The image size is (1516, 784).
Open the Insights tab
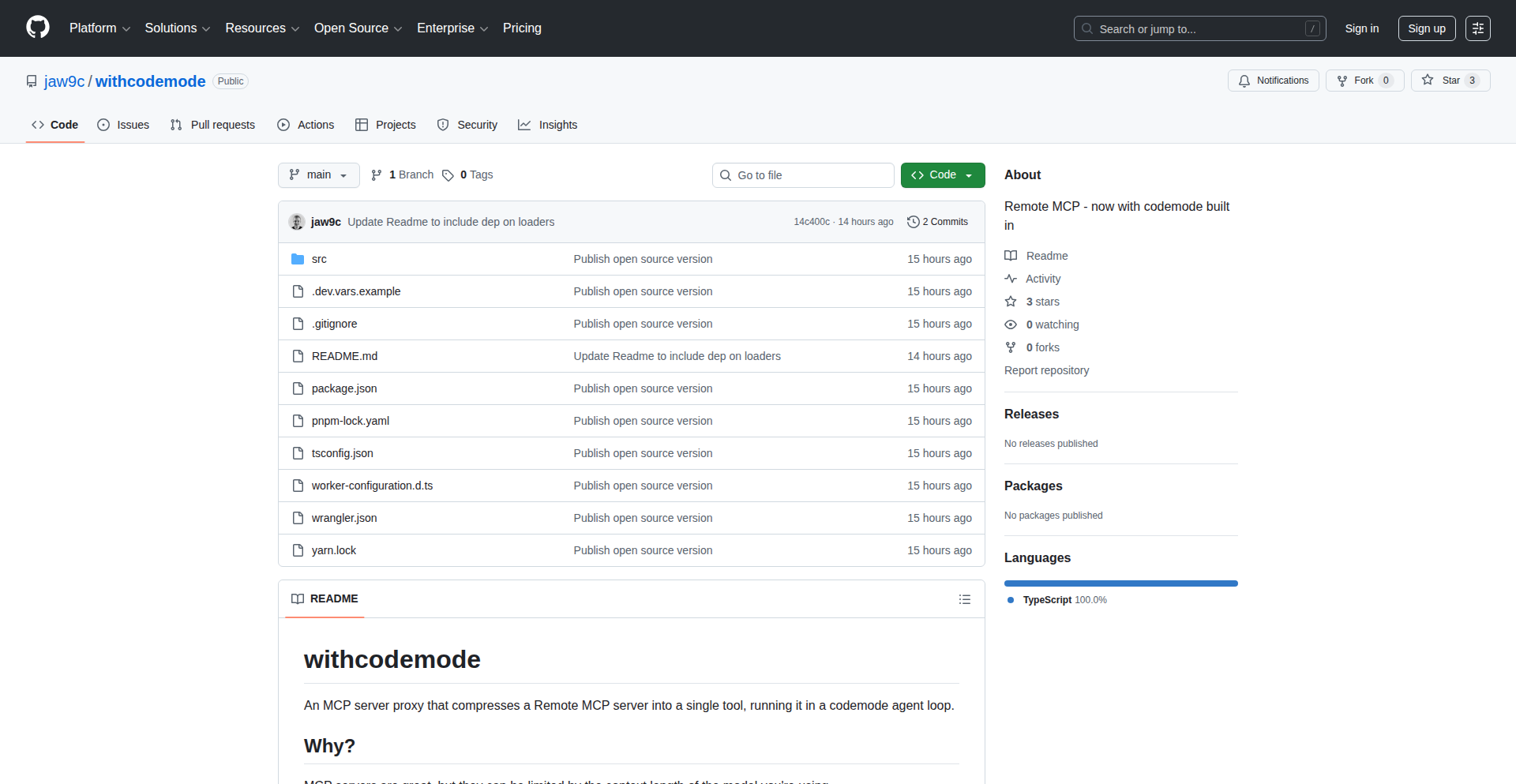point(548,125)
